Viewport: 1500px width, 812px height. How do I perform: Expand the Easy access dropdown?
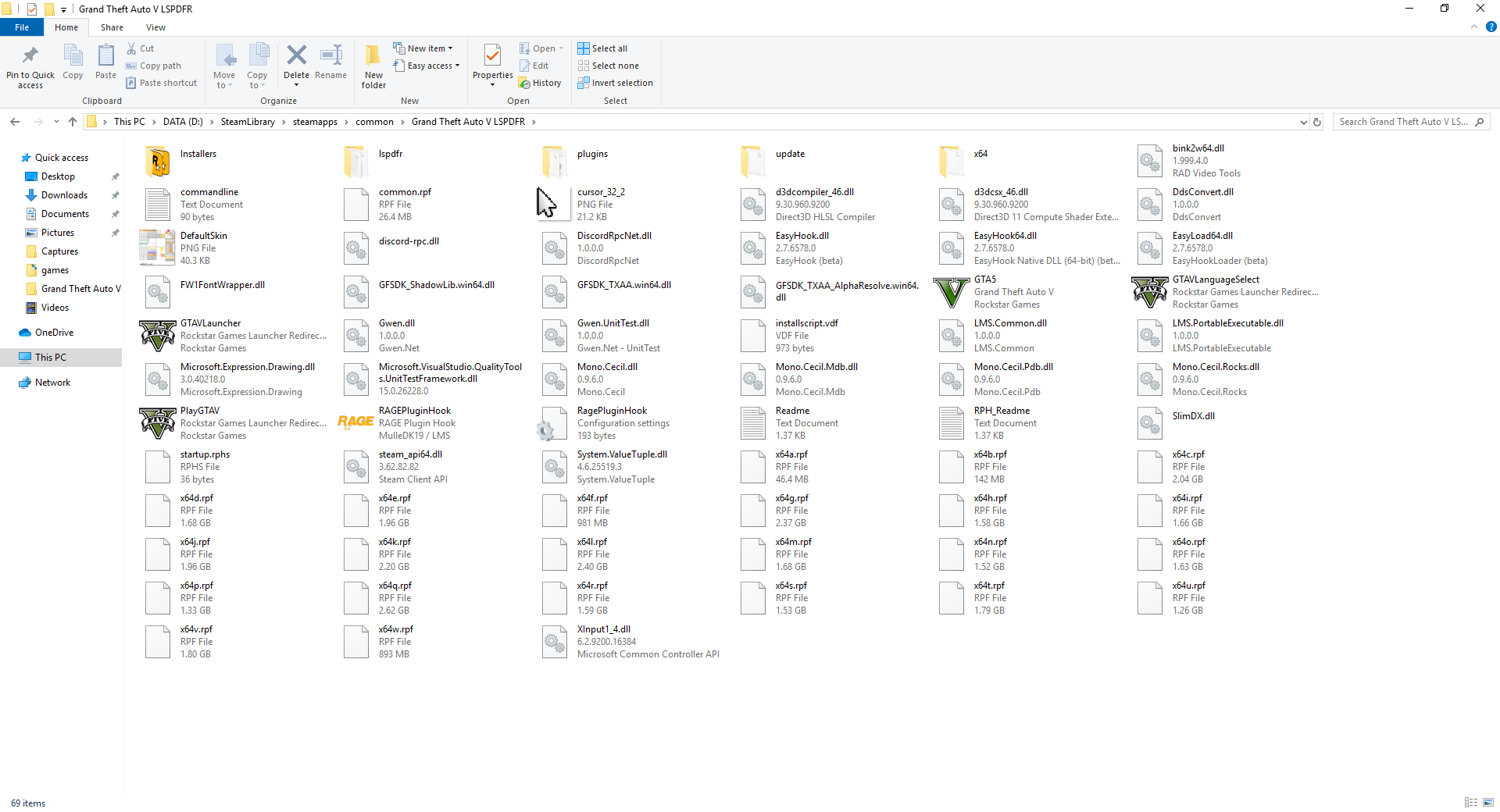click(426, 66)
